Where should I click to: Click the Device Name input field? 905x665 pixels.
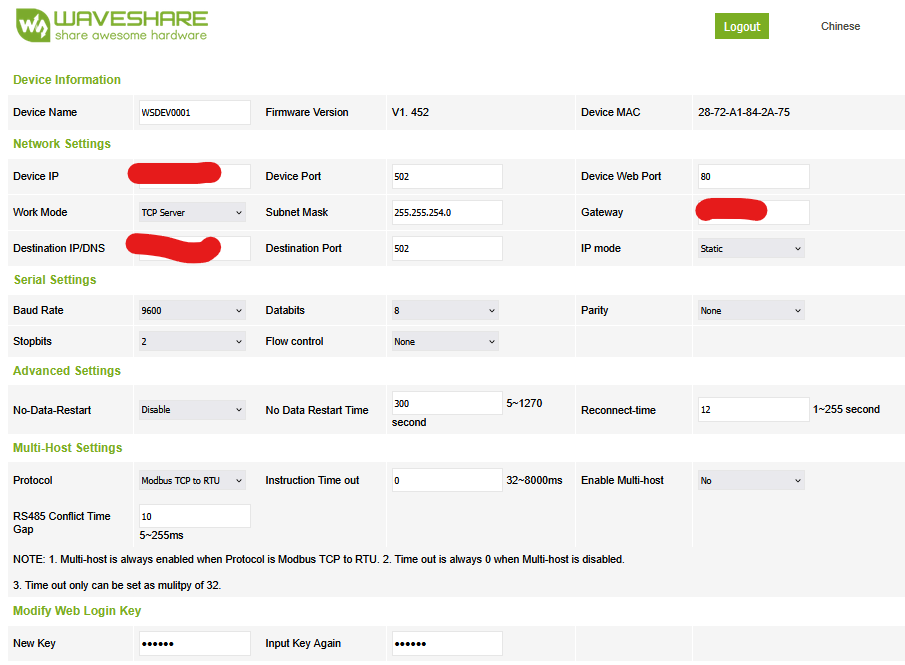point(193,112)
